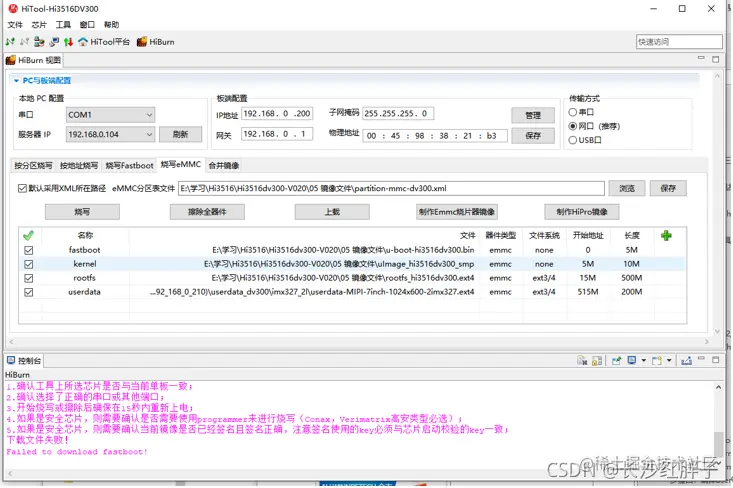Image resolution: width=733 pixels, height=488 pixels.
Task: Click the display selected console icon
Action: [x=632, y=360]
